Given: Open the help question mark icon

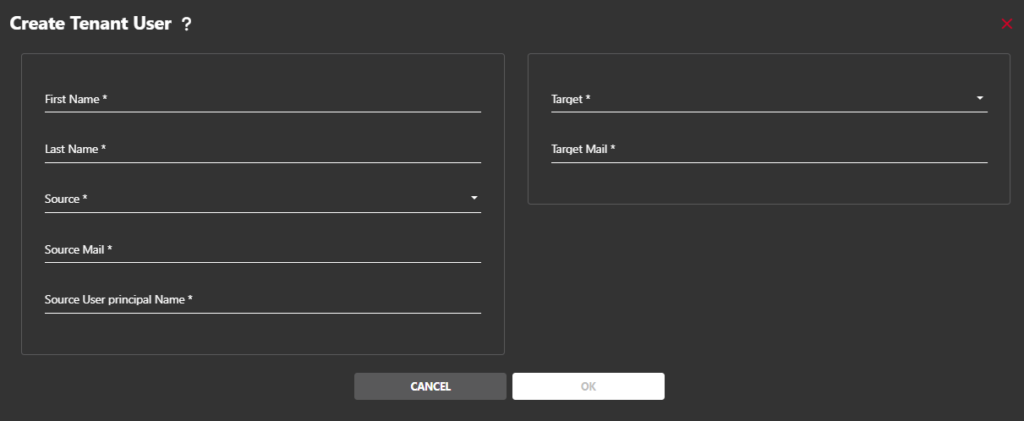Looking at the screenshot, I should tap(187, 25).
